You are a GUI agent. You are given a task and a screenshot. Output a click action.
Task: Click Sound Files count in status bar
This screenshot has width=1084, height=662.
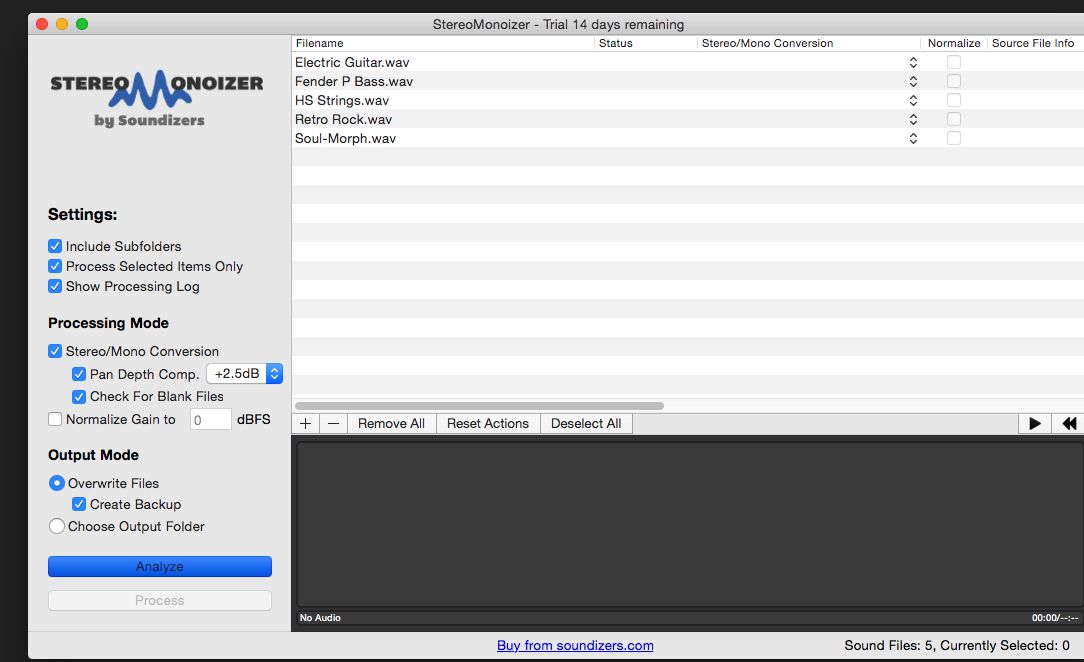click(957, 645)
